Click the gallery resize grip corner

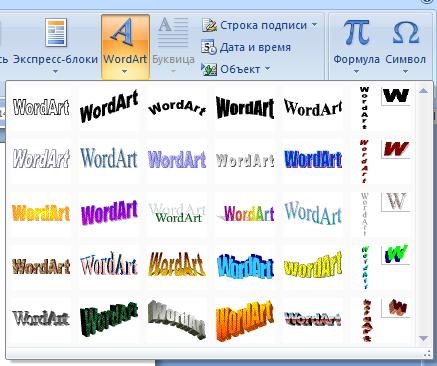pos(427,353)
